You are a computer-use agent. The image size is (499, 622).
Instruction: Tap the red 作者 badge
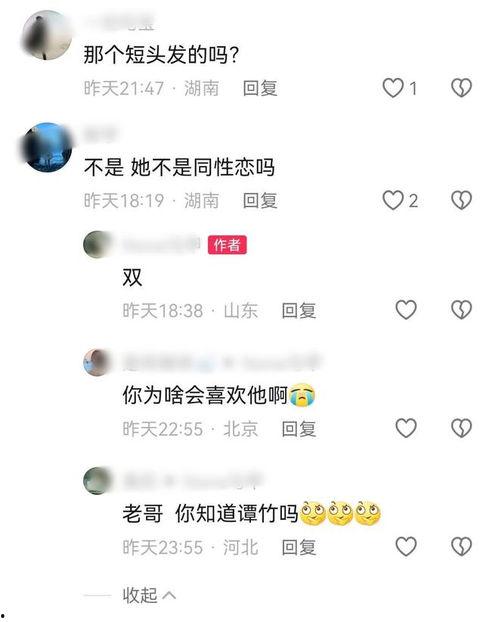pyautogui.click(x=227, y=245)
